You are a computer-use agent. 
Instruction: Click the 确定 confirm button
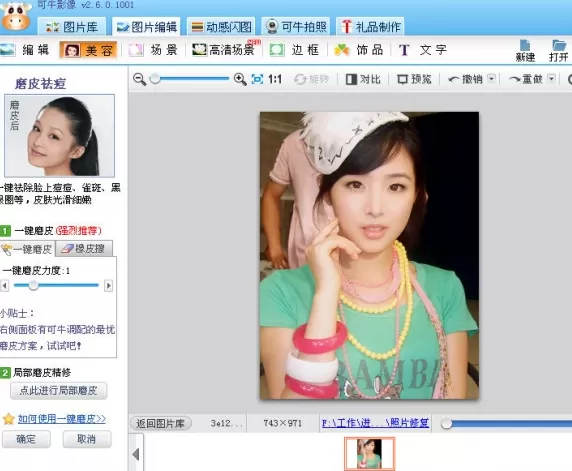pyautogui.click(x=26, y=439)
